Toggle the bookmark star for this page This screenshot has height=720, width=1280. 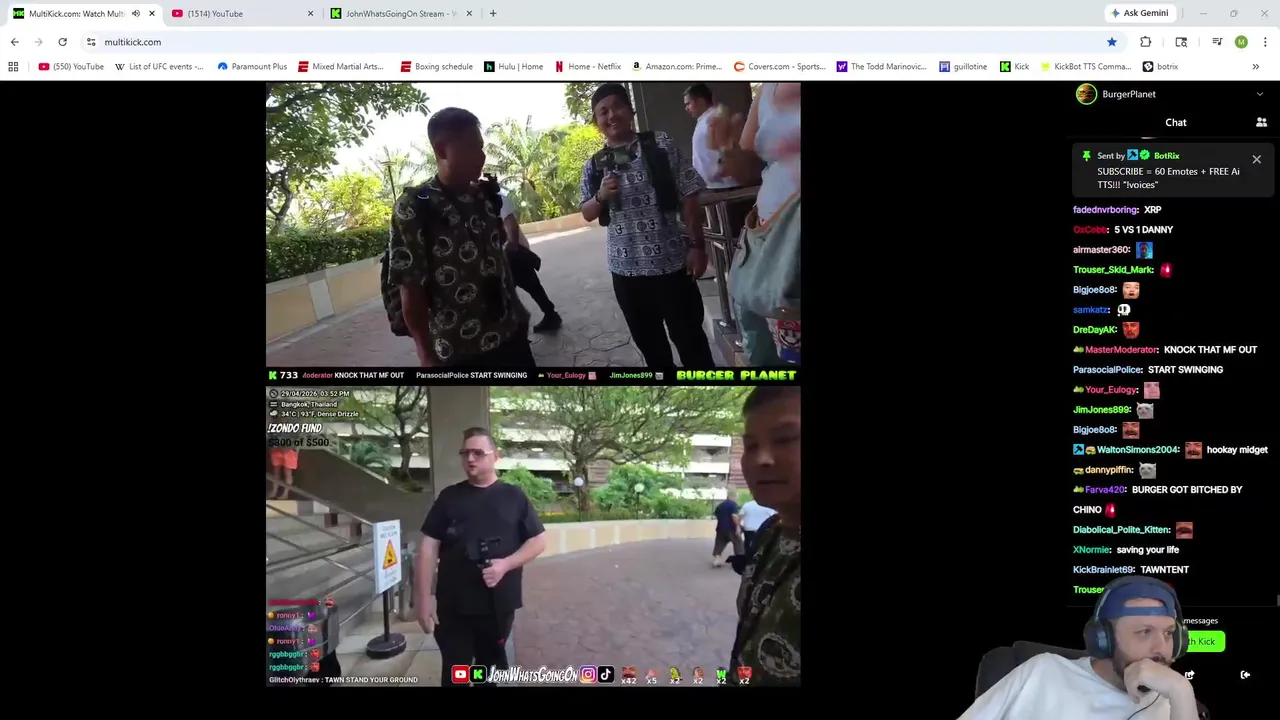[1111, 42]
